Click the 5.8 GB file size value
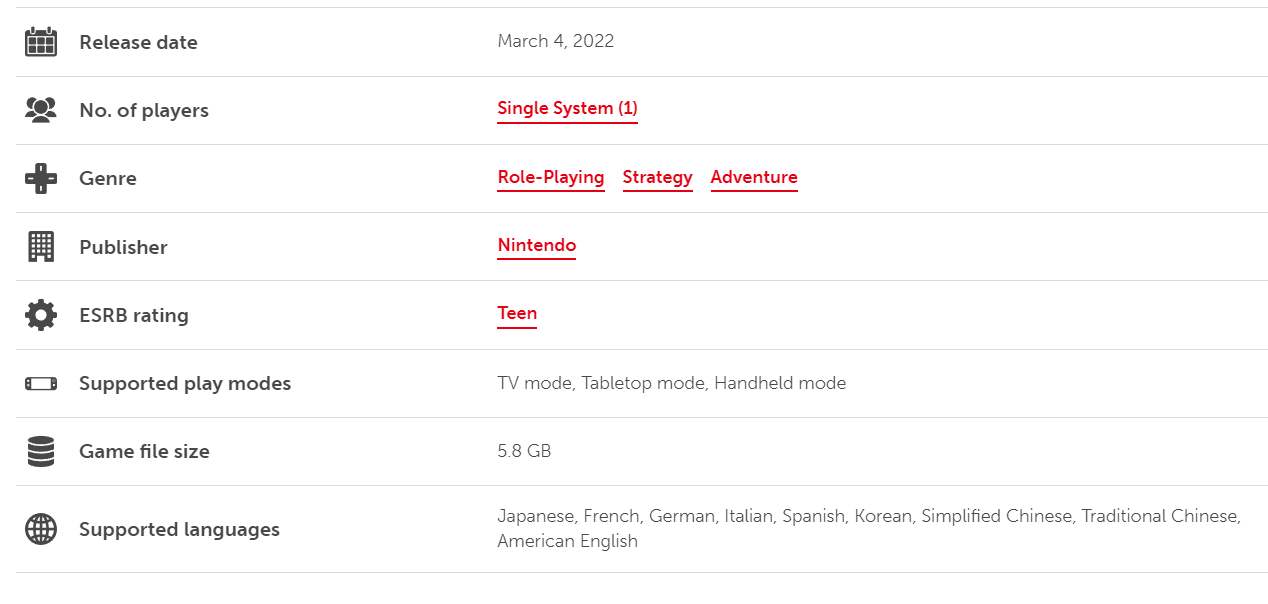The height and width of the screenshot is (604, 1268). [x=524, y=451]
